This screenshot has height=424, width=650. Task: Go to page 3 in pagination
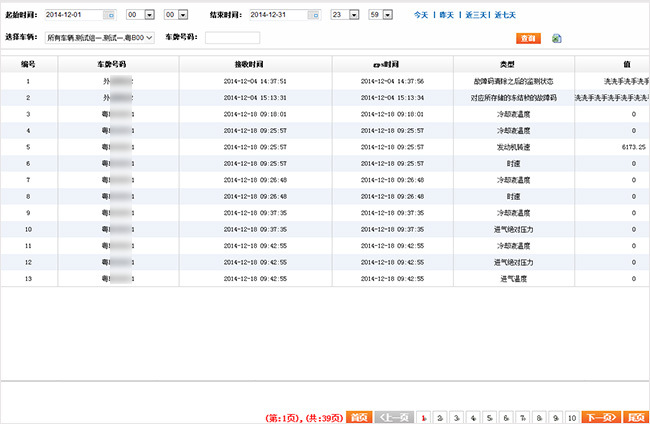point(456,418)
